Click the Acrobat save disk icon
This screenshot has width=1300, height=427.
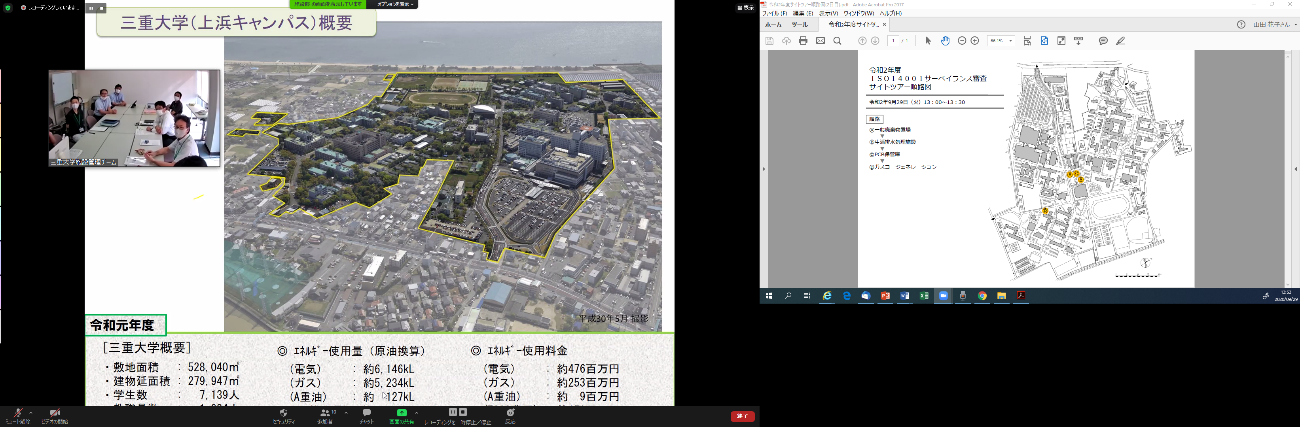tap(769, 40)
